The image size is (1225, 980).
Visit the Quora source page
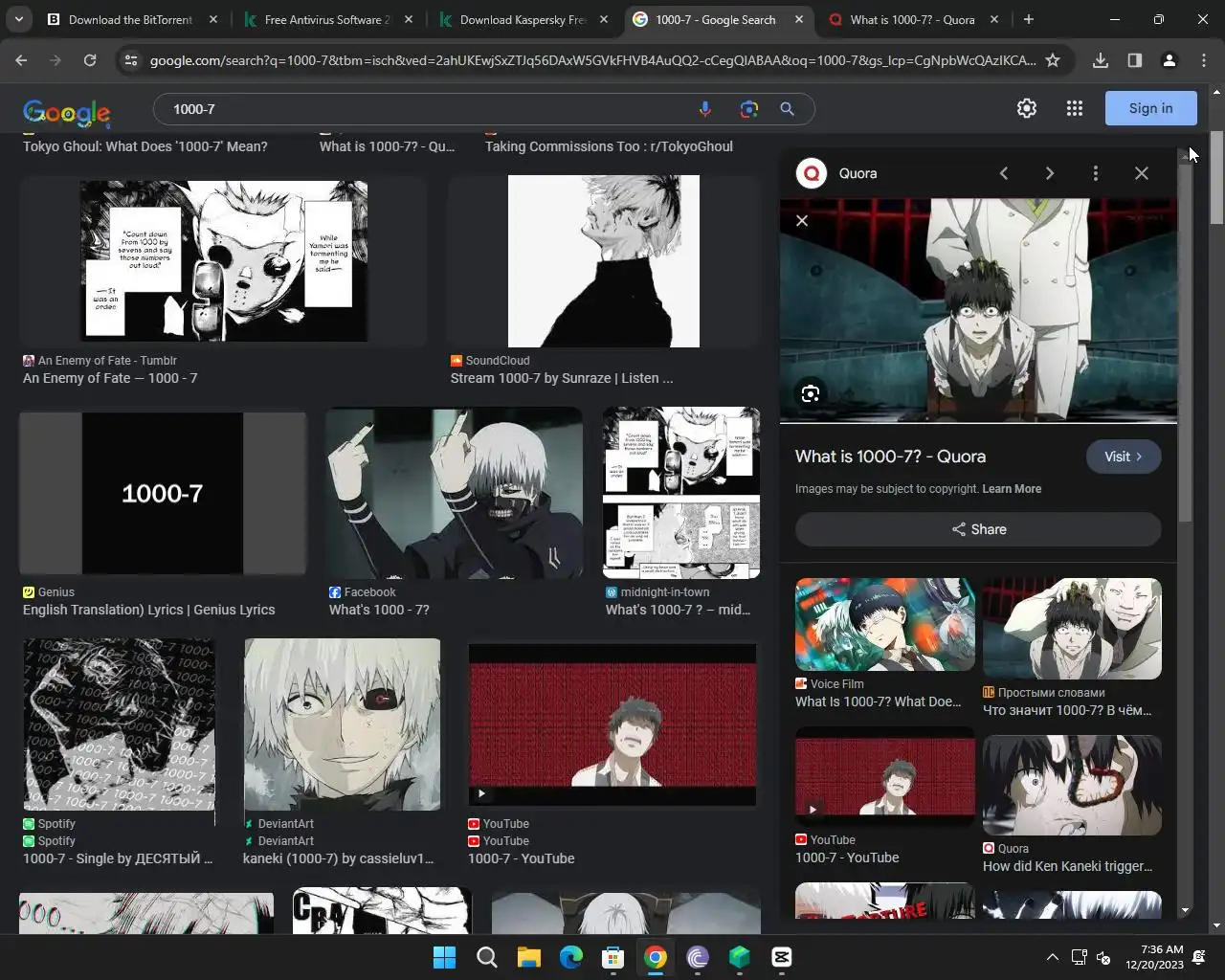tap(1124, 457)
